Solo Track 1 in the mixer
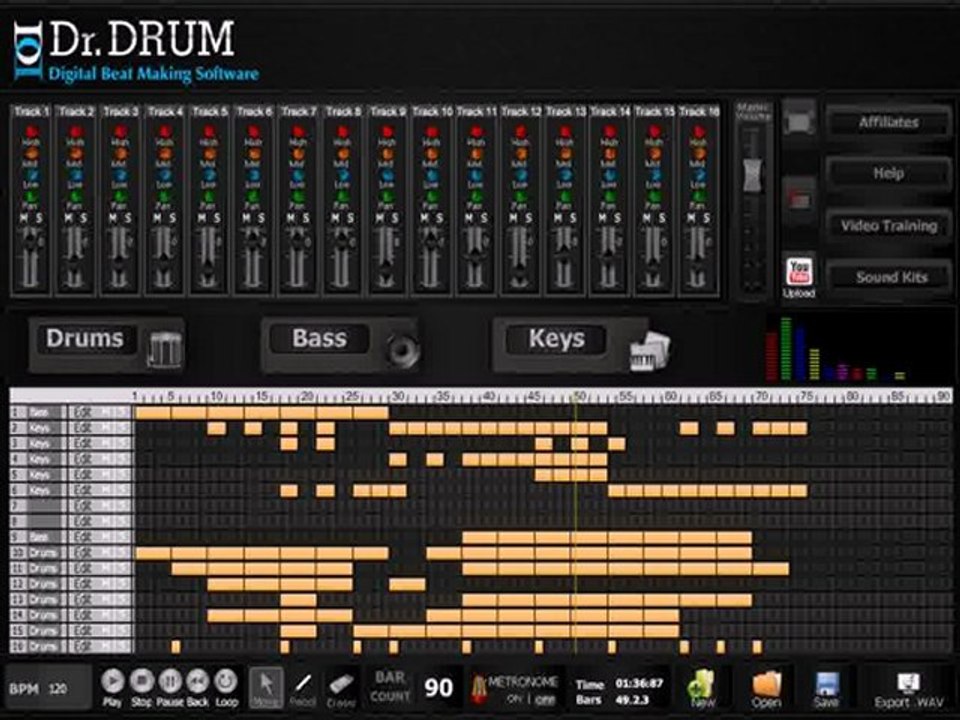 (39, 218)
